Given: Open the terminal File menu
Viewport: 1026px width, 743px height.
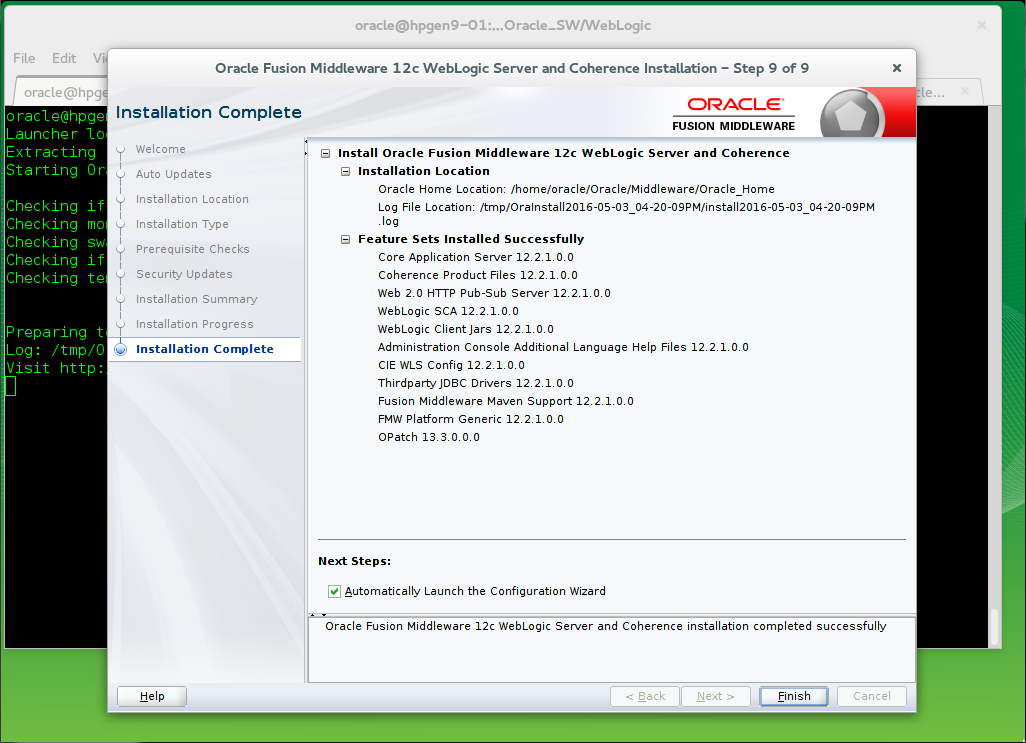Looking at the screenshot, I should pos(24,58).
